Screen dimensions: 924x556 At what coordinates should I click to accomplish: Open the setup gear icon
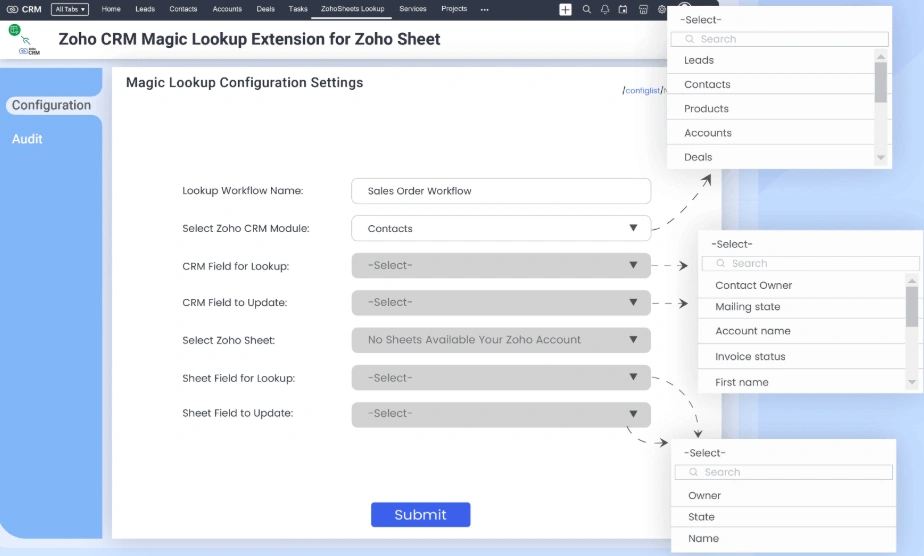click(x=662, y=9)
